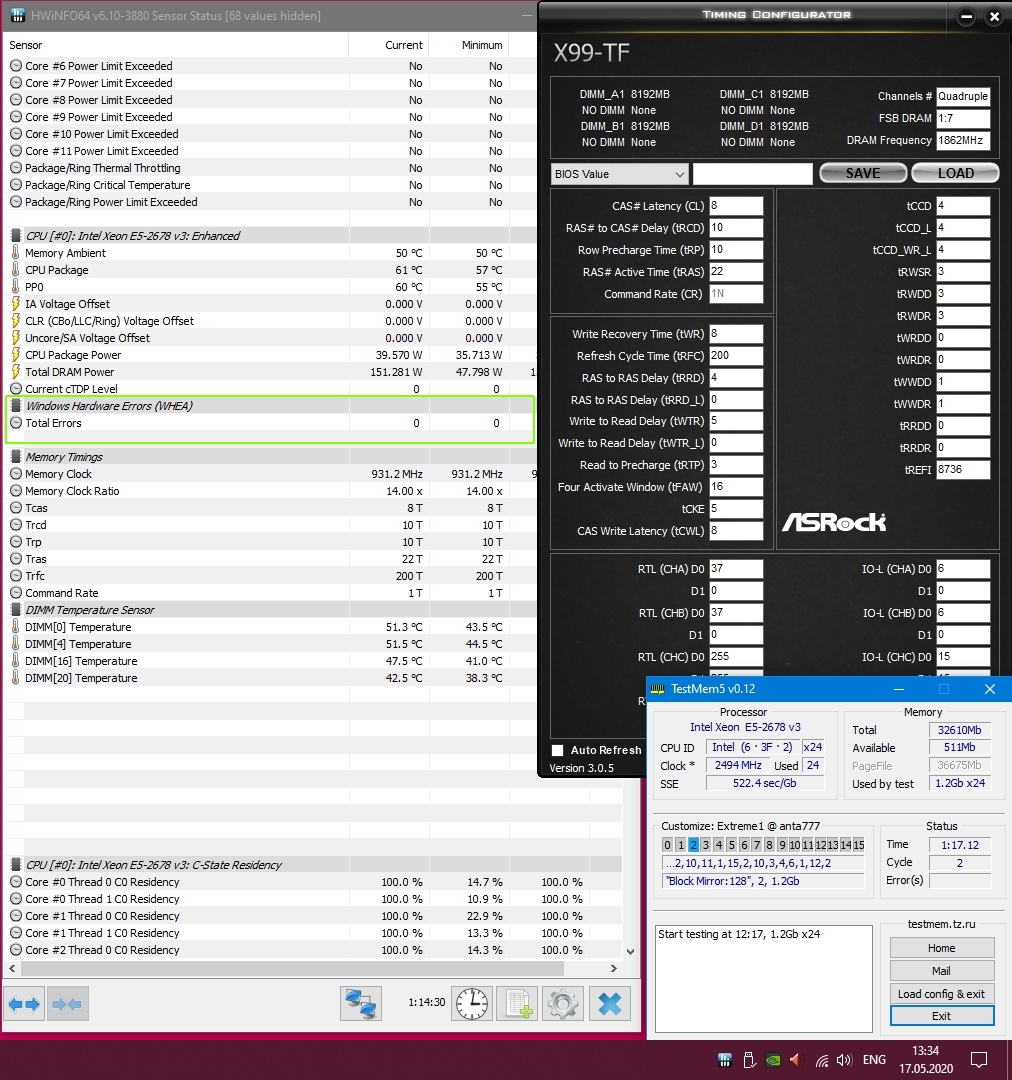
Task: Click the Four Activate Window (tFAW) field
Action: [x=736, y=487]
